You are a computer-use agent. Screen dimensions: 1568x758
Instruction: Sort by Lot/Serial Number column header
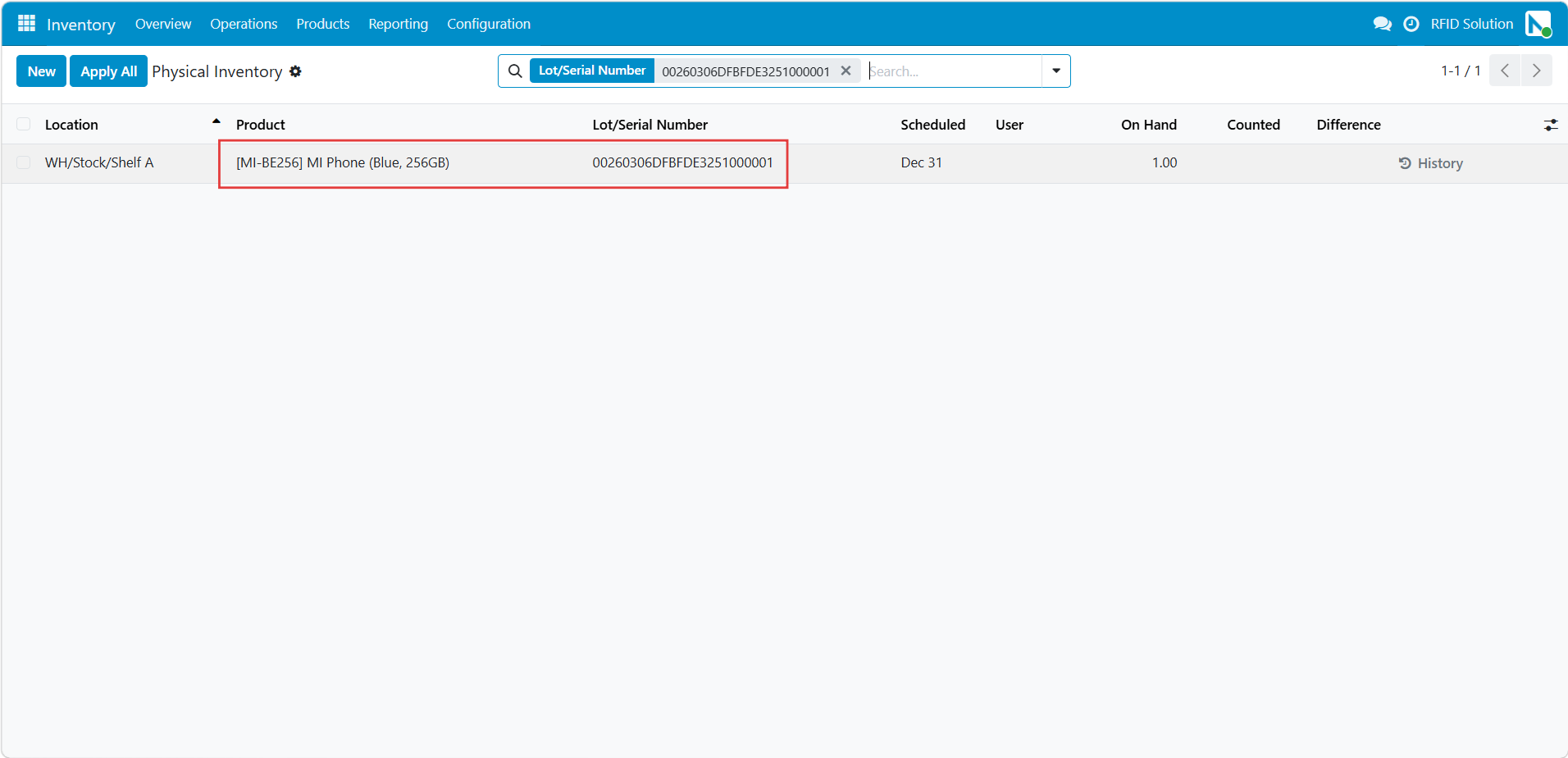click(x=650, y=125)
